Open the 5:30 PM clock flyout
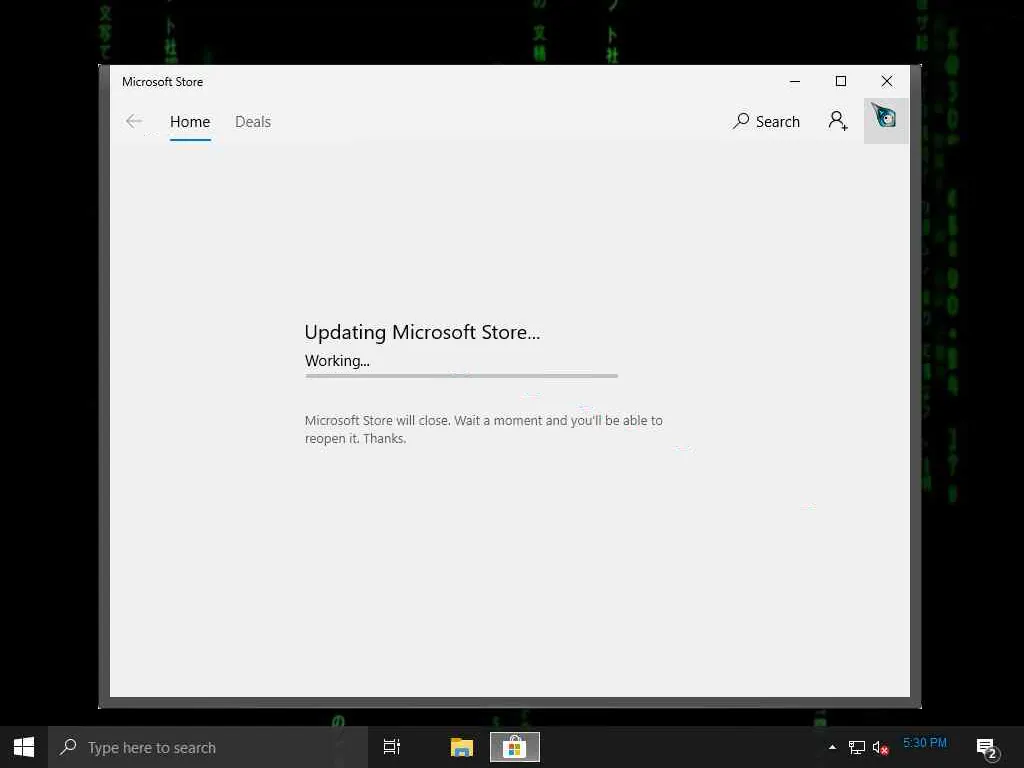The height and width of the screenshot is (768, 1024). (x=925, y=743)
